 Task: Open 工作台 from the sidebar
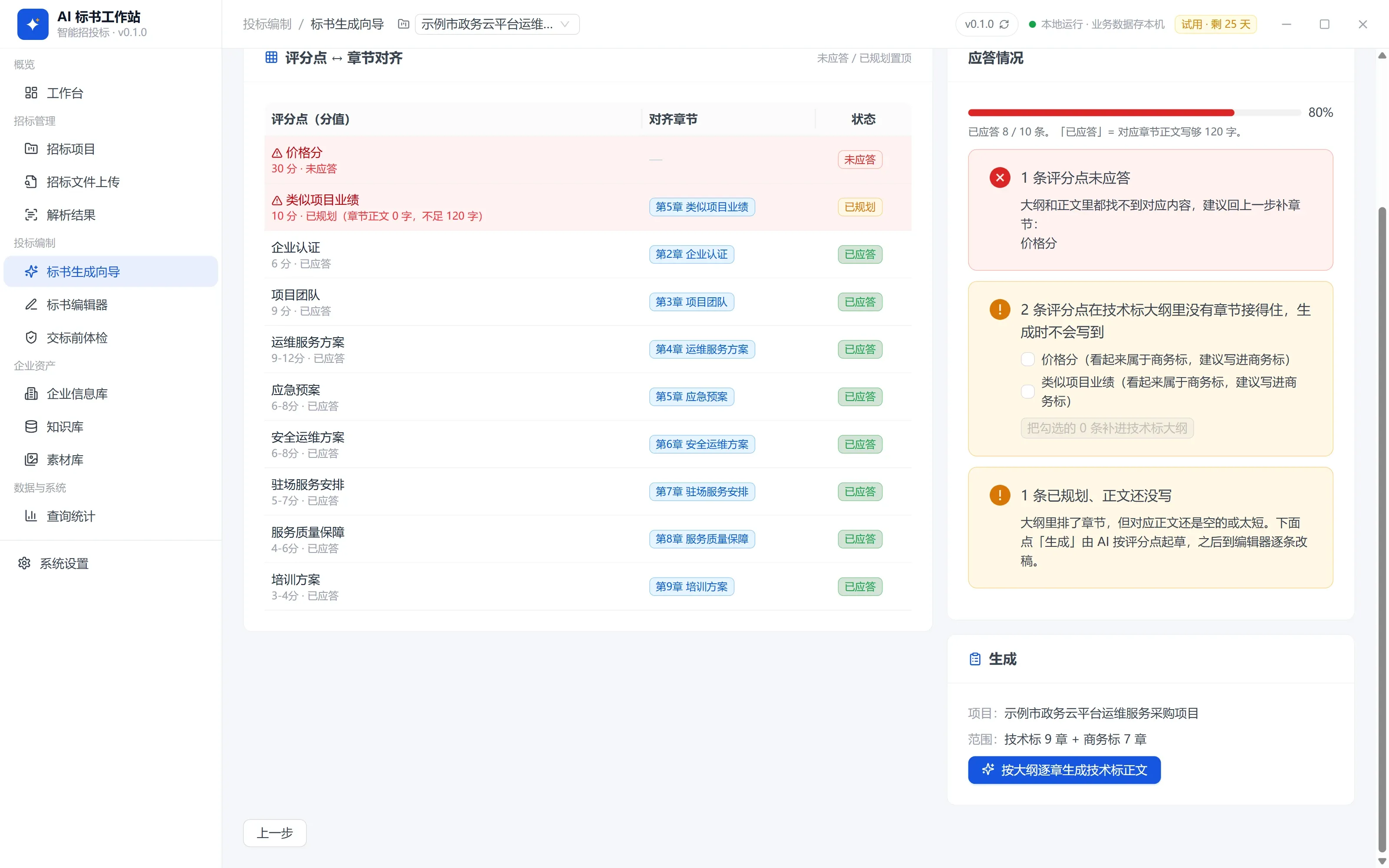click(x=111, y=93)
